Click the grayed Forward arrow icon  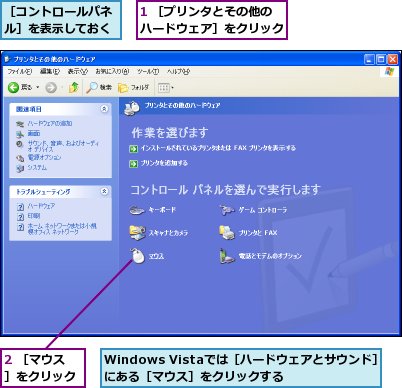pos(51,88)
